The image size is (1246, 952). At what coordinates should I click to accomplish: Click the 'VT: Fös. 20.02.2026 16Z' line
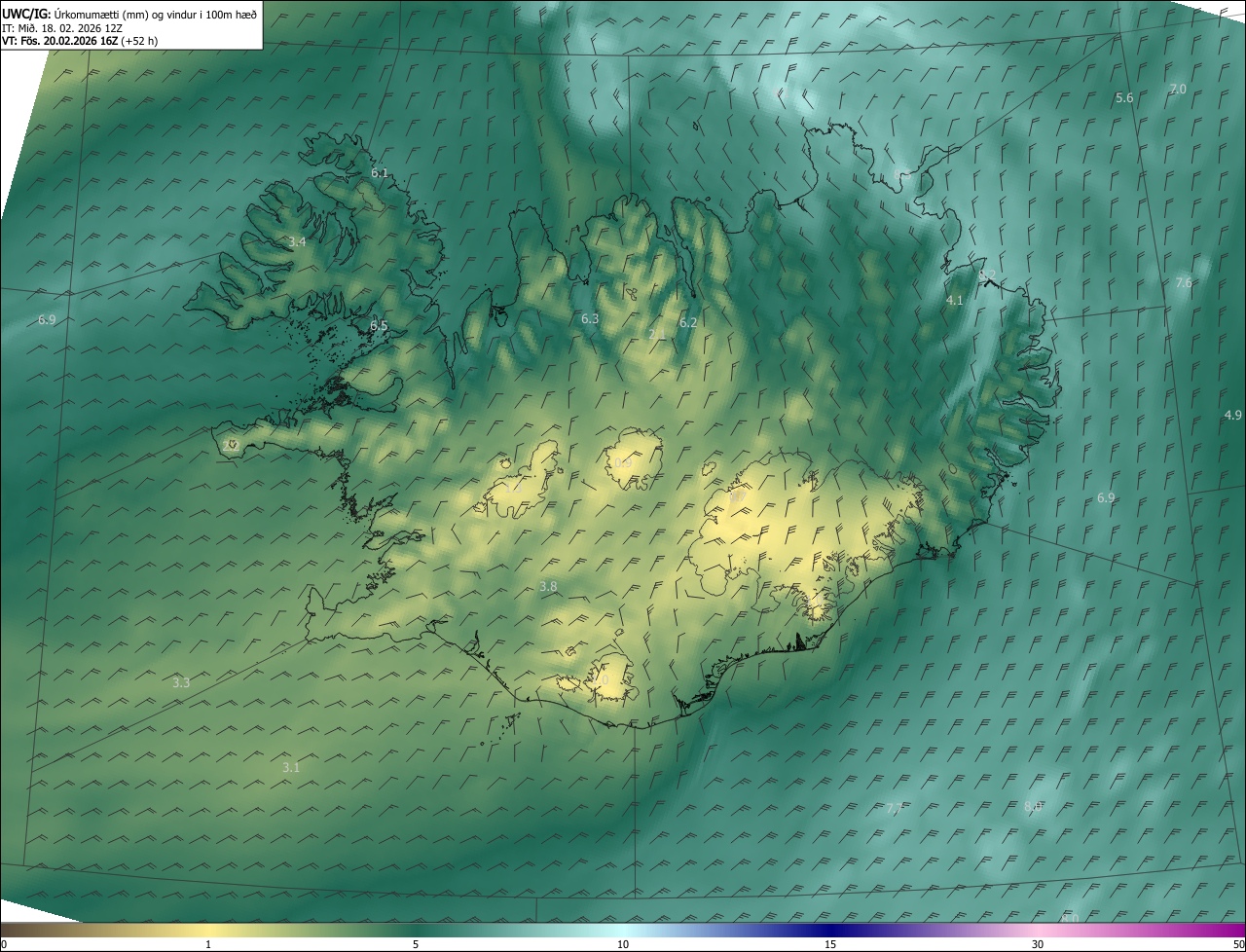(x=60, y=41)
